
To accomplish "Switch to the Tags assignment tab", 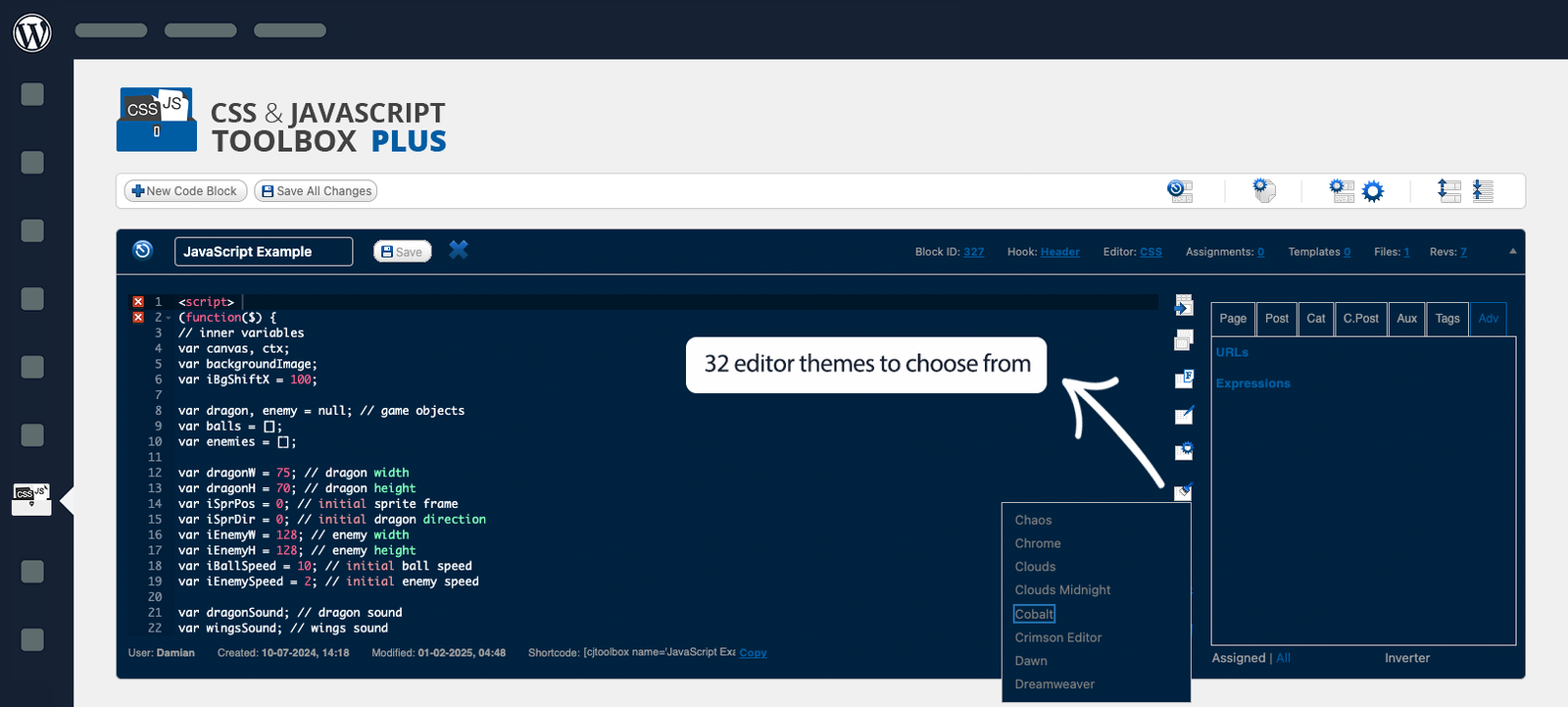I will [x=1446, y=319].
